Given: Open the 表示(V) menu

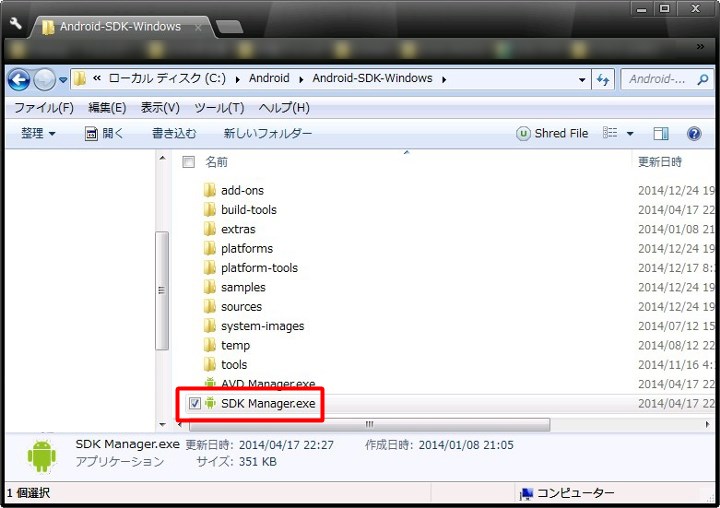Looking at the screenshot, I should [x=160, y=108].
